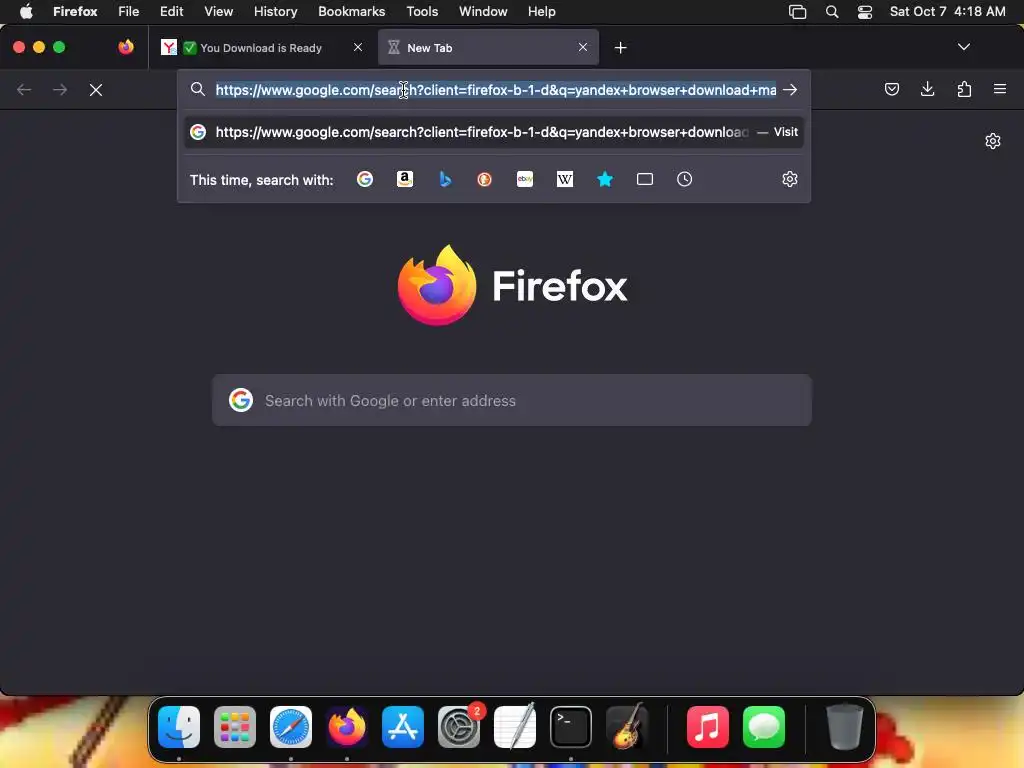Image resolution: width=1024 pixels, height=768 pixels.
Task: Open Spotlight search in the menu bar
Action: [x=831, y=12]
